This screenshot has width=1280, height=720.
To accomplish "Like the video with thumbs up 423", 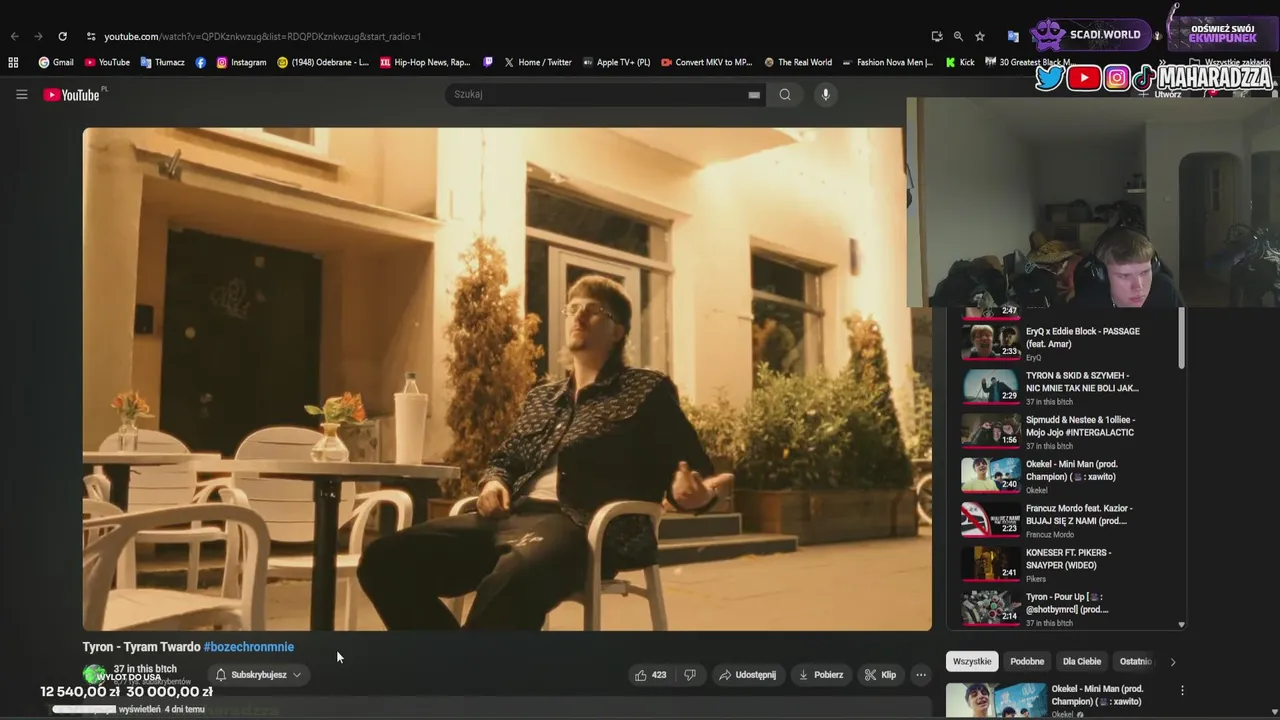I will point(650,675).
